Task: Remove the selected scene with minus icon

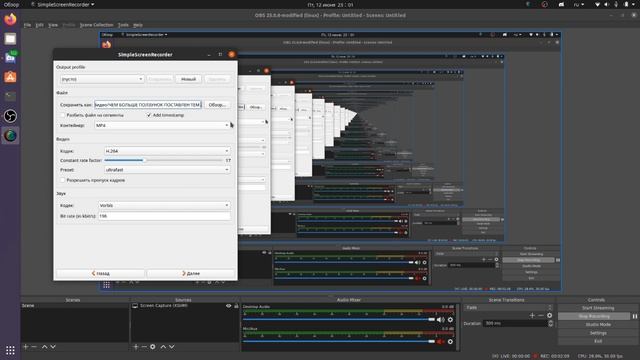Action: pos(34,347)
